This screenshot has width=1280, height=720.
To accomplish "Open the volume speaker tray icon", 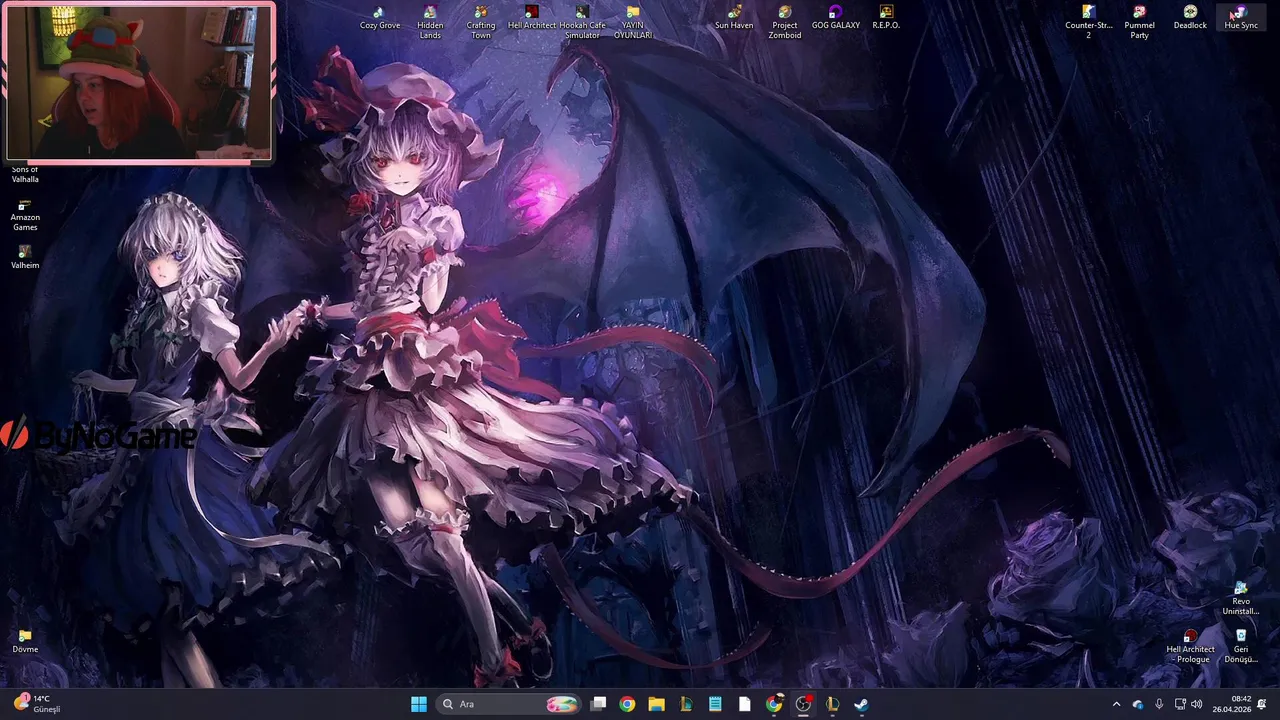I will point(1197,704).
